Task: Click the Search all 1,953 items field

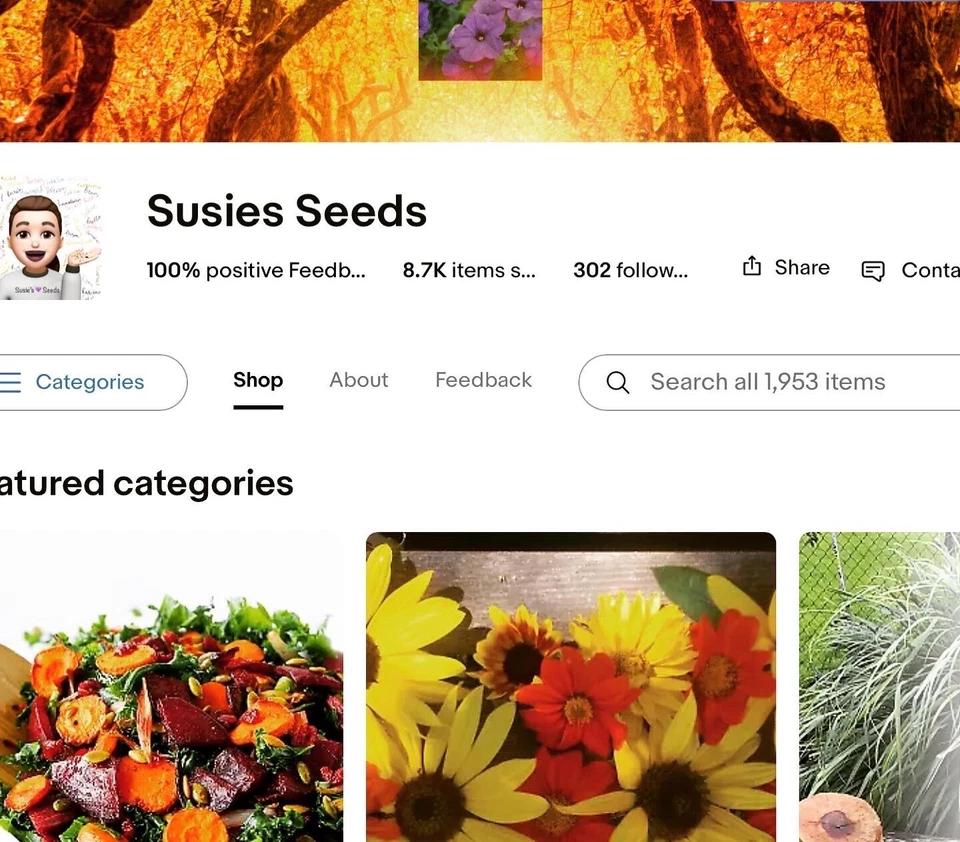Action: click(x=769, y=382)
